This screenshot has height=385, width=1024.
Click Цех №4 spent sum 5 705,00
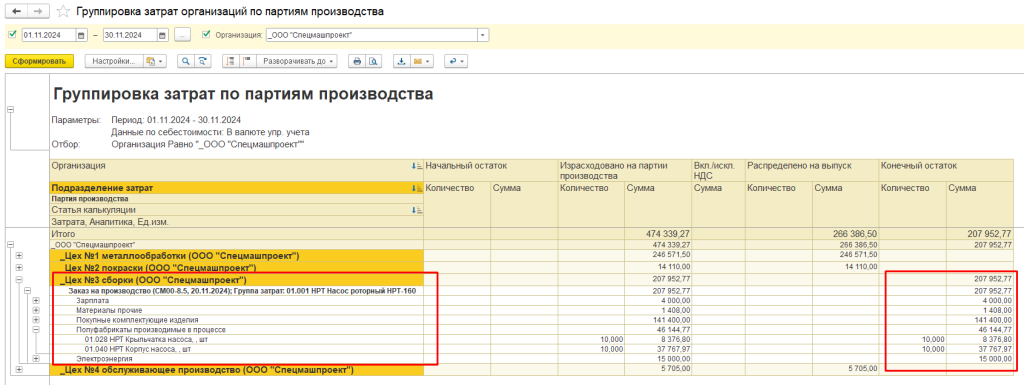[x=658, y=370]
